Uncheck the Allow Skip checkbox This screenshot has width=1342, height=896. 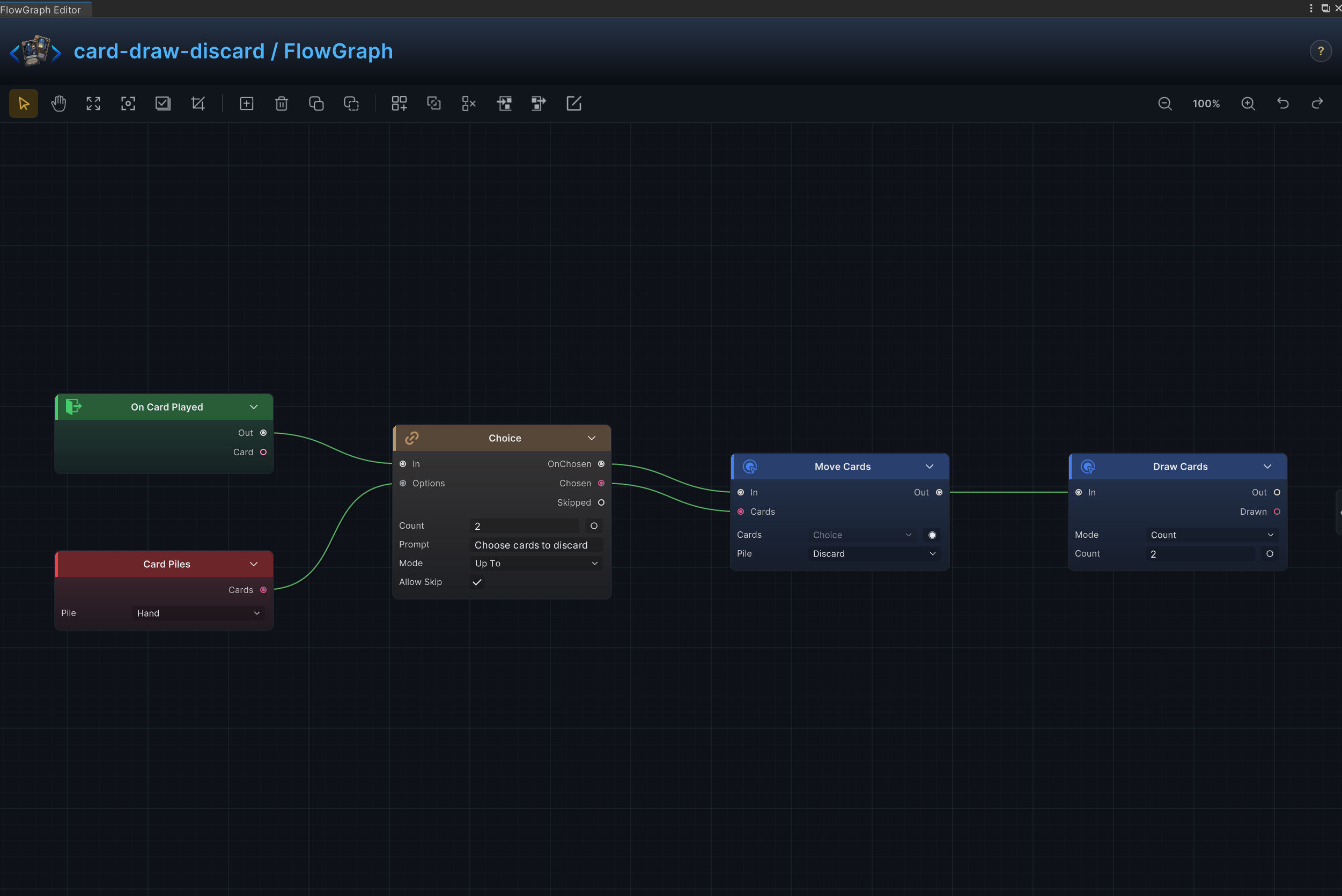(x=477, y=582)
